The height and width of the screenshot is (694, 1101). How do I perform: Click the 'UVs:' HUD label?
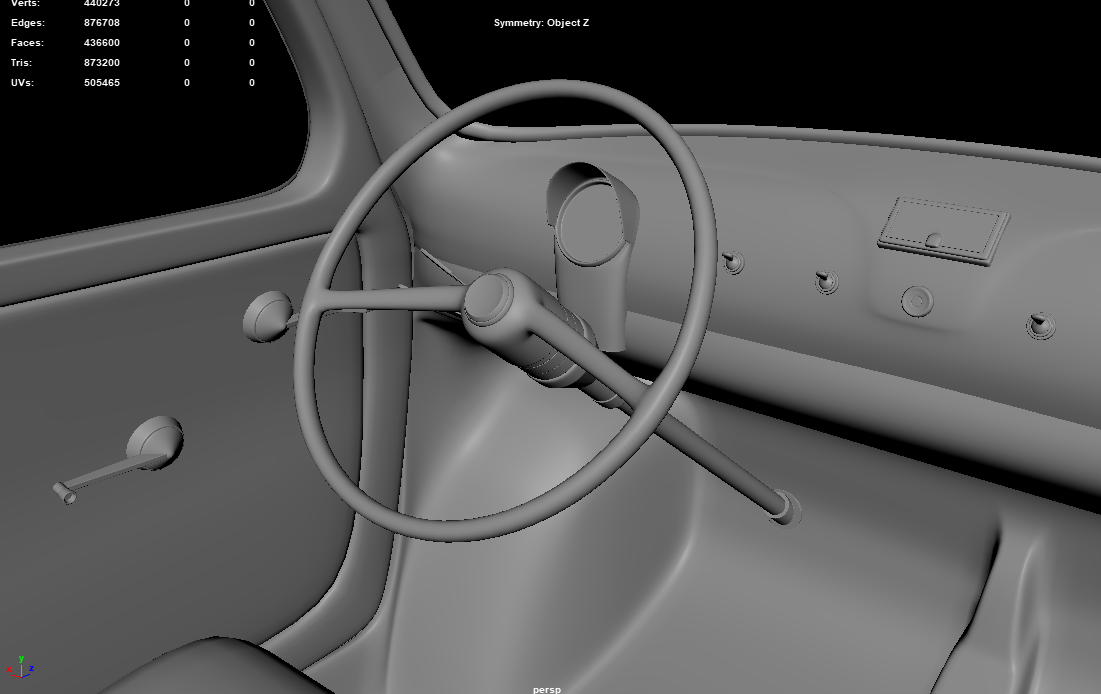(x=22, y=82)
